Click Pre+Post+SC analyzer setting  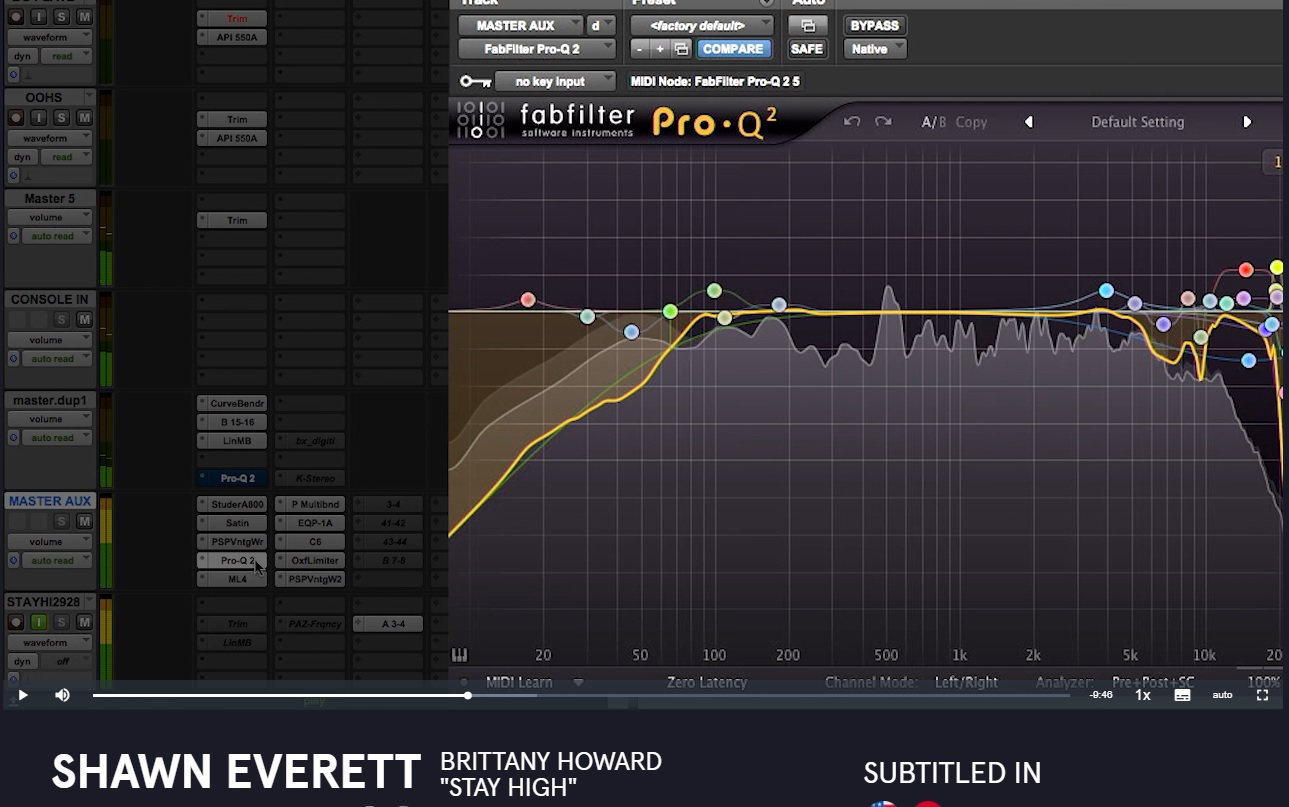(1153, 682)
